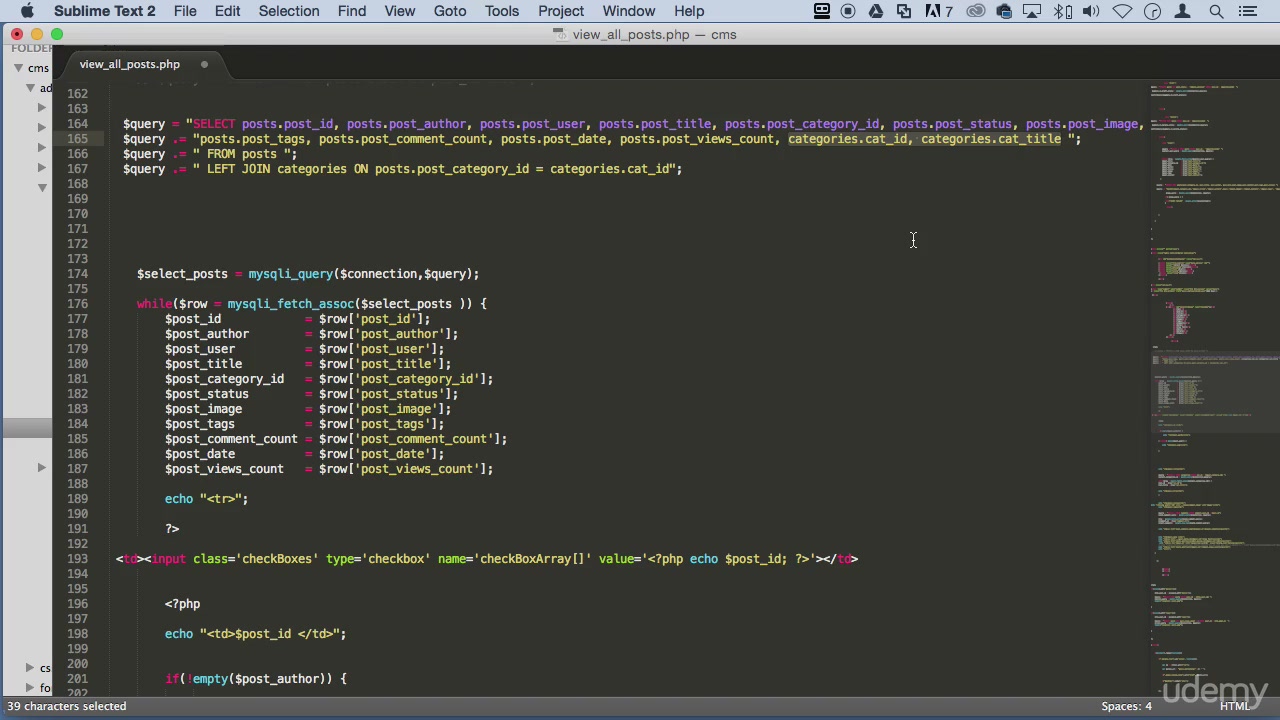Open the Wi-Fi status menu
This screenshot has height=720, width=1280.
pyautogui.click(x=1122, y=11)
